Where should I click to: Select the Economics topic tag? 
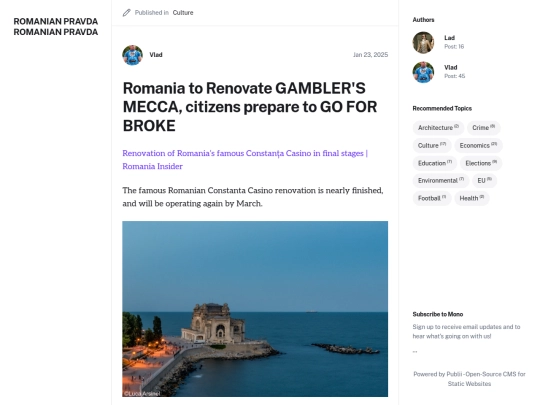[x=478, y=145]
